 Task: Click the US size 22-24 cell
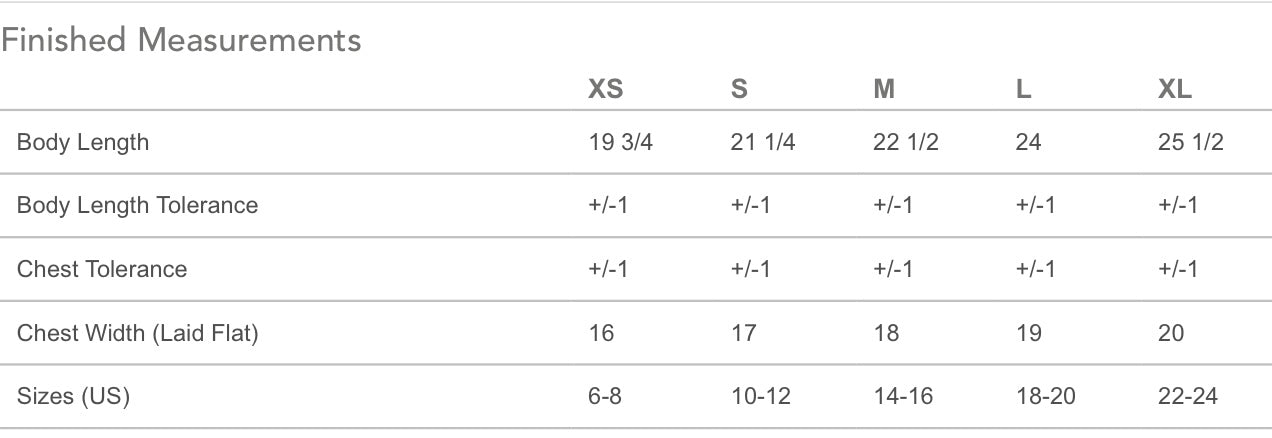click(x=1188, y=396)
